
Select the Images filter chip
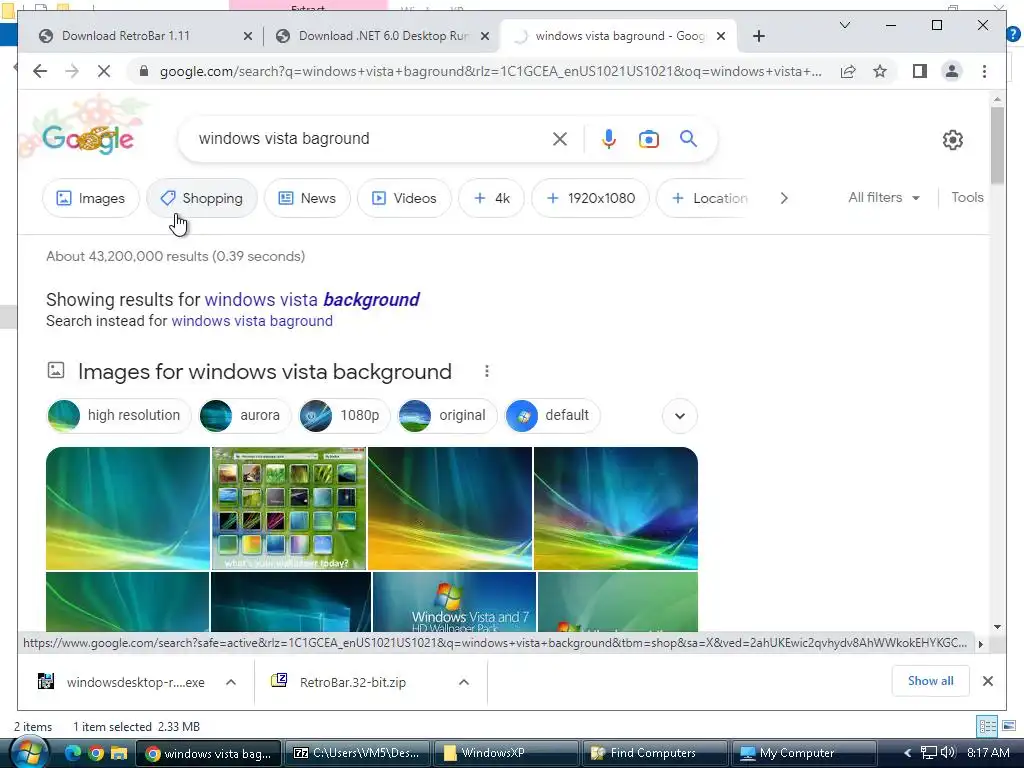[x=91, y=198]
